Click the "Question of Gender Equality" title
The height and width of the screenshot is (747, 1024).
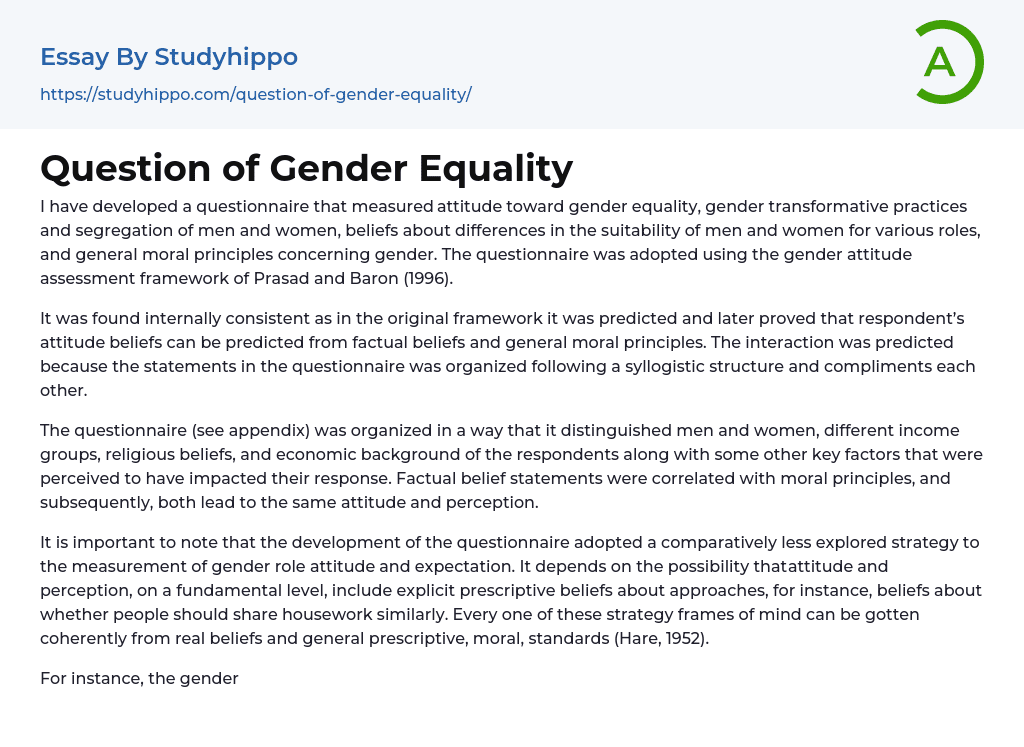[306, 168]
